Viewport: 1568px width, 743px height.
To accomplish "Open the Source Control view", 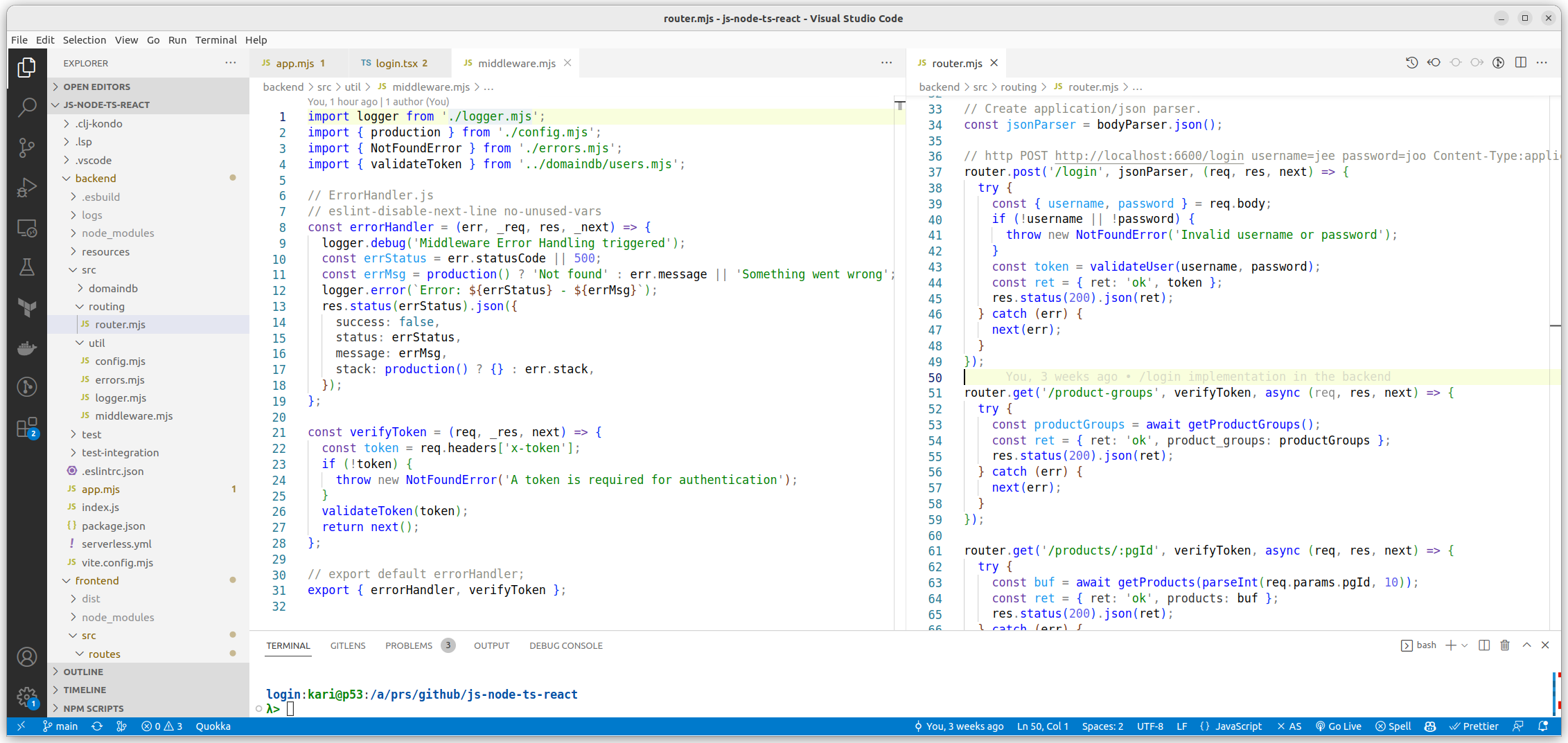I will click(x=26, y=147).
